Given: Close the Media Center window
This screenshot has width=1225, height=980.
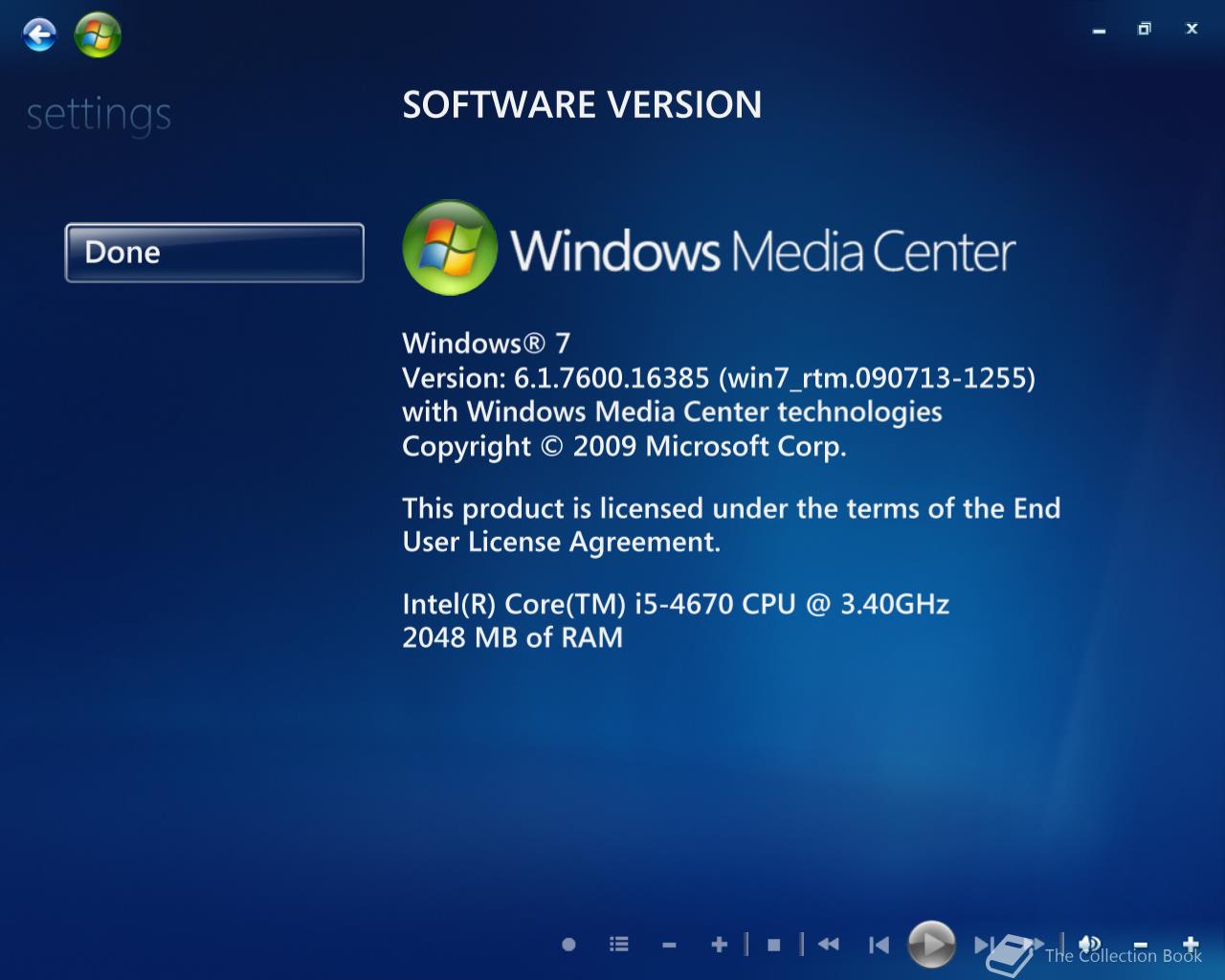Looking at the screenshot, I should click(x=1192, y=29).
